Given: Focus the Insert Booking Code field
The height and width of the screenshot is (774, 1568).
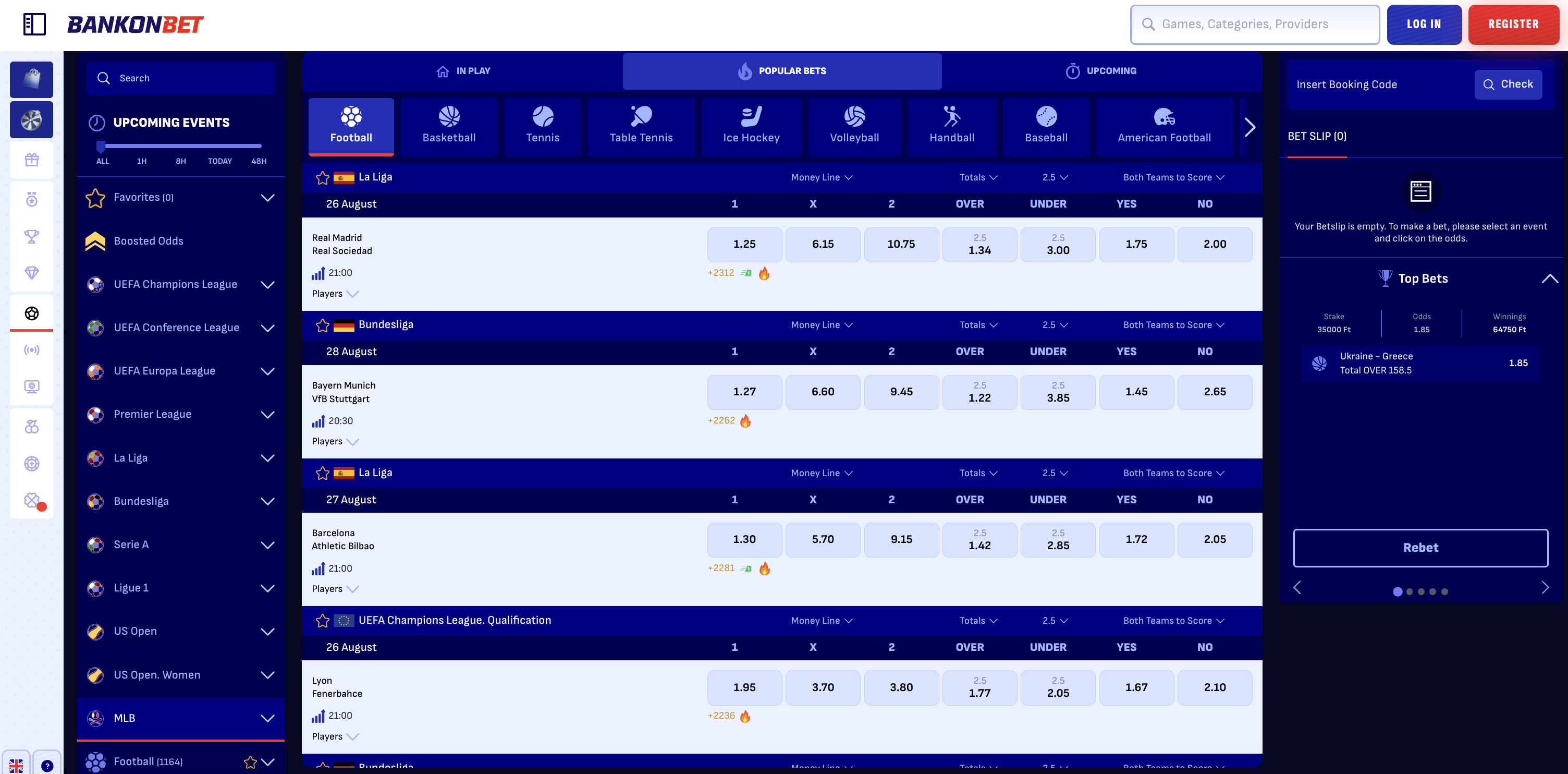Looking at the screenshot, I should pyautogui.click(x=1380, y=84).
